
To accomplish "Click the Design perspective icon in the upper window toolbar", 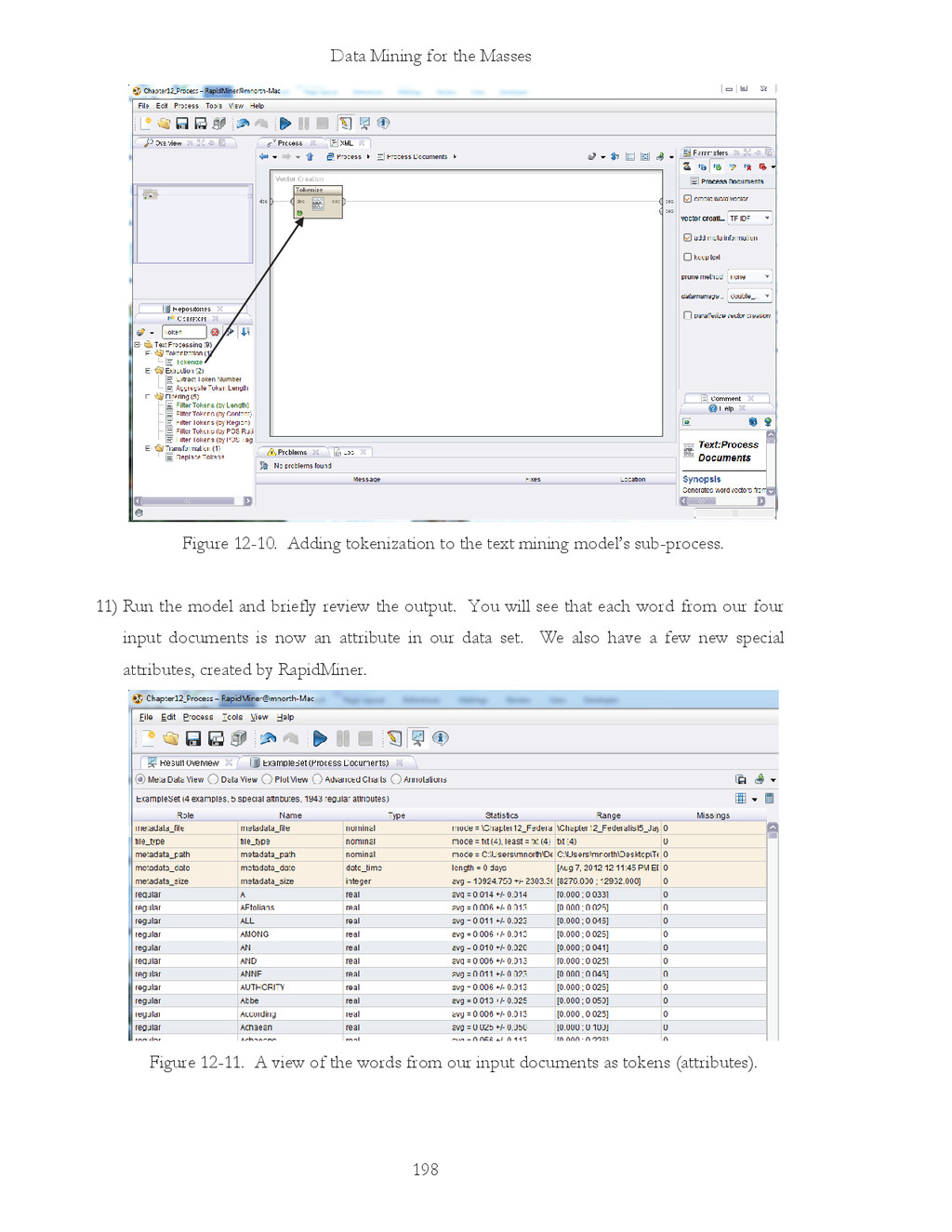I will 346,123.
